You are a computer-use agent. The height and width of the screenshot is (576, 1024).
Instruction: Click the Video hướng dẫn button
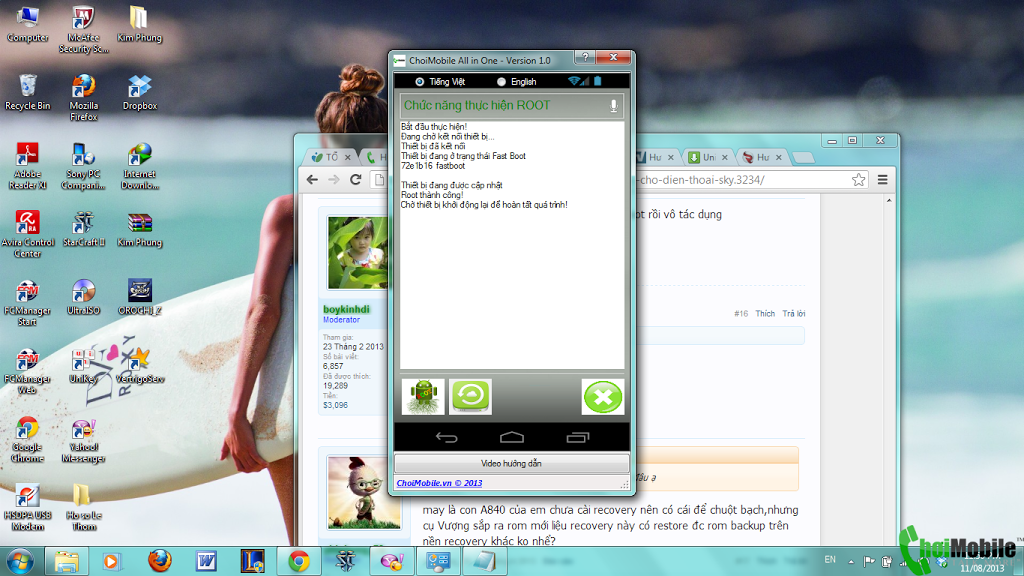511,464
